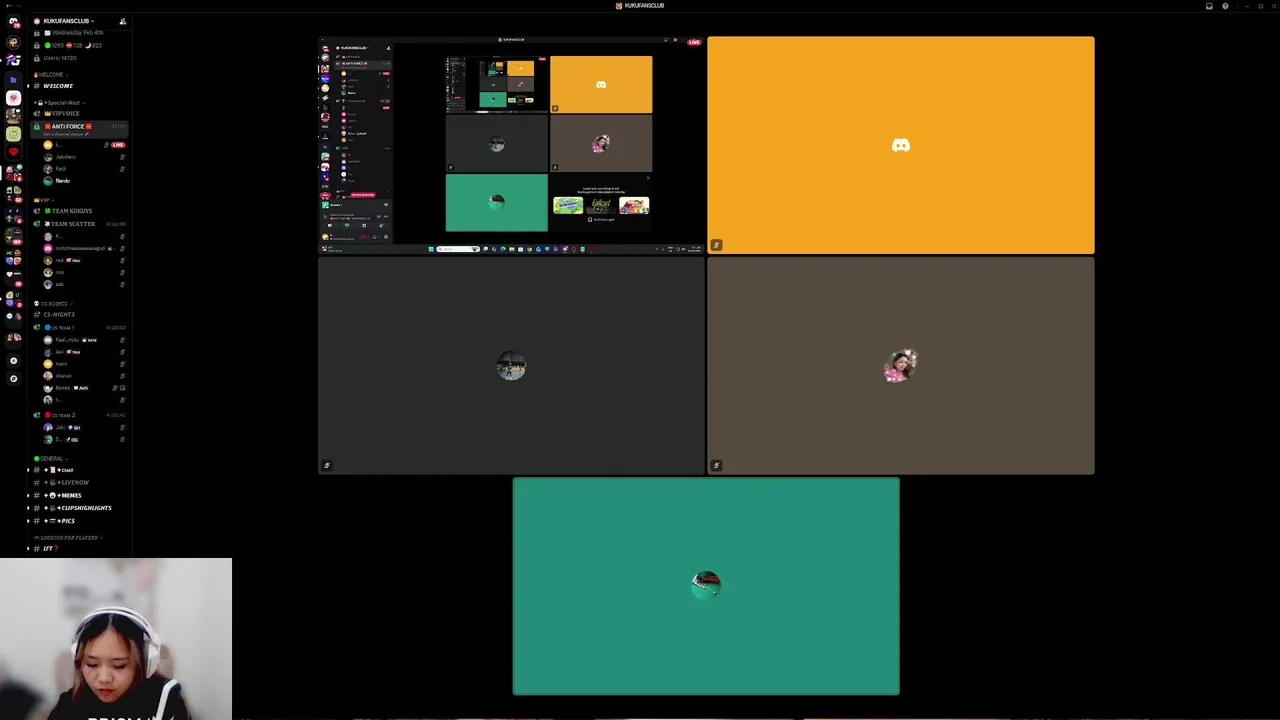Image resolution: width=1280 pixels, height=720 pixels.
Task: Collapse LOOKING FOR PLAYERS category
Action: tap(68, 538)
